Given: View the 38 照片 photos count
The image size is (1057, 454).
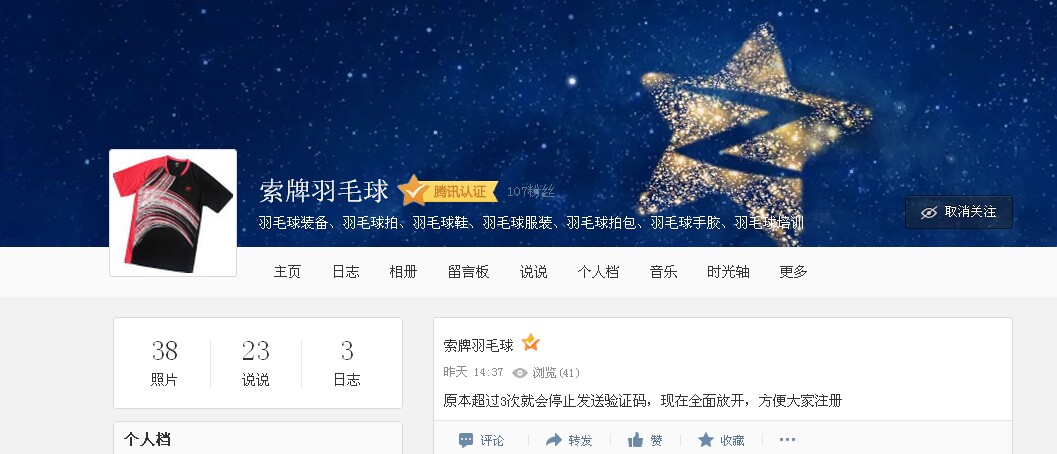Looking at the screenshot, I should click(164, 363).
